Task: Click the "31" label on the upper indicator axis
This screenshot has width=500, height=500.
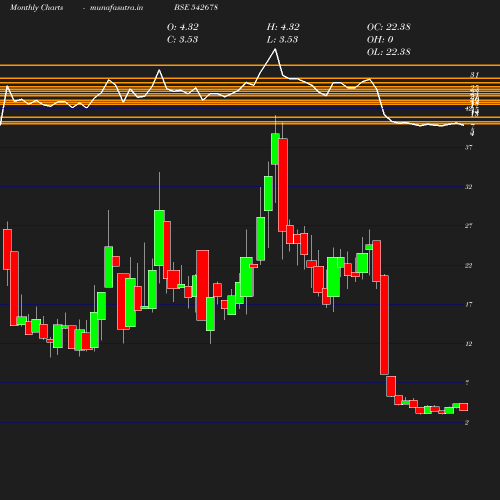Action: [474, 75]
